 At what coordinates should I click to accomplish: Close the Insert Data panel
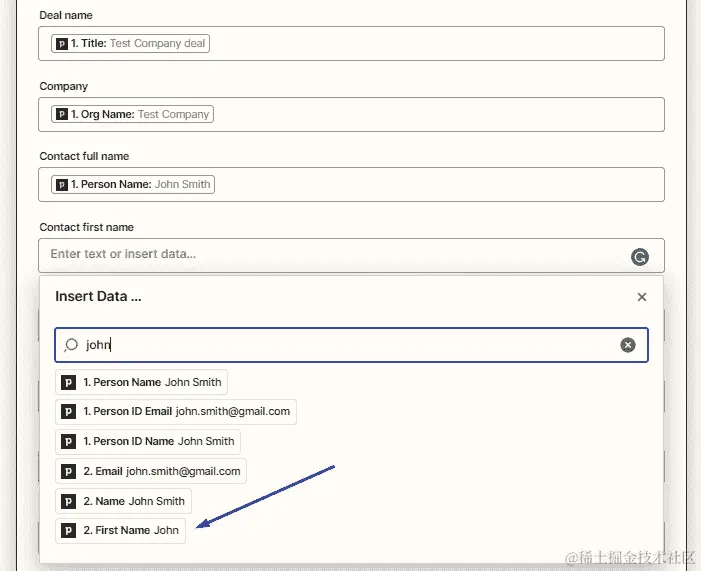click(x=642, y=297)
